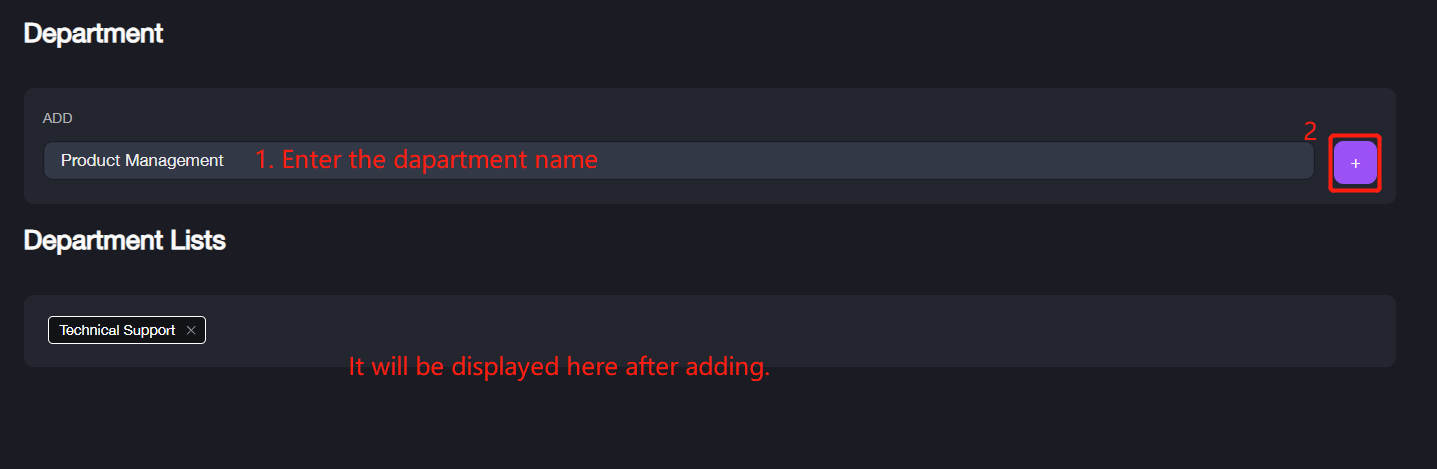Click the "Department Lists" section heading

[x=124, y=240]
